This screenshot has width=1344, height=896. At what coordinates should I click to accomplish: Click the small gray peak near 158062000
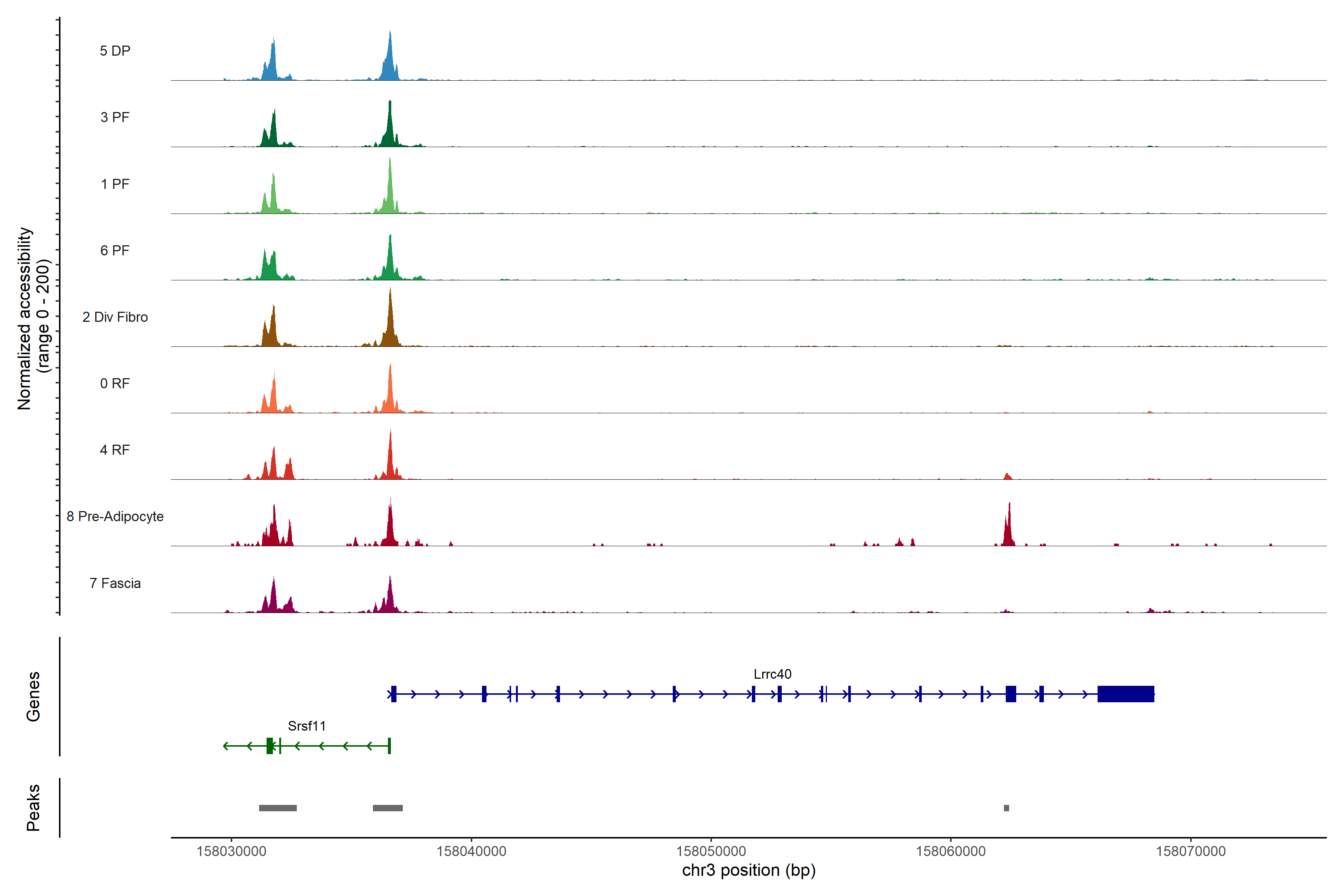click(1006, 808)
